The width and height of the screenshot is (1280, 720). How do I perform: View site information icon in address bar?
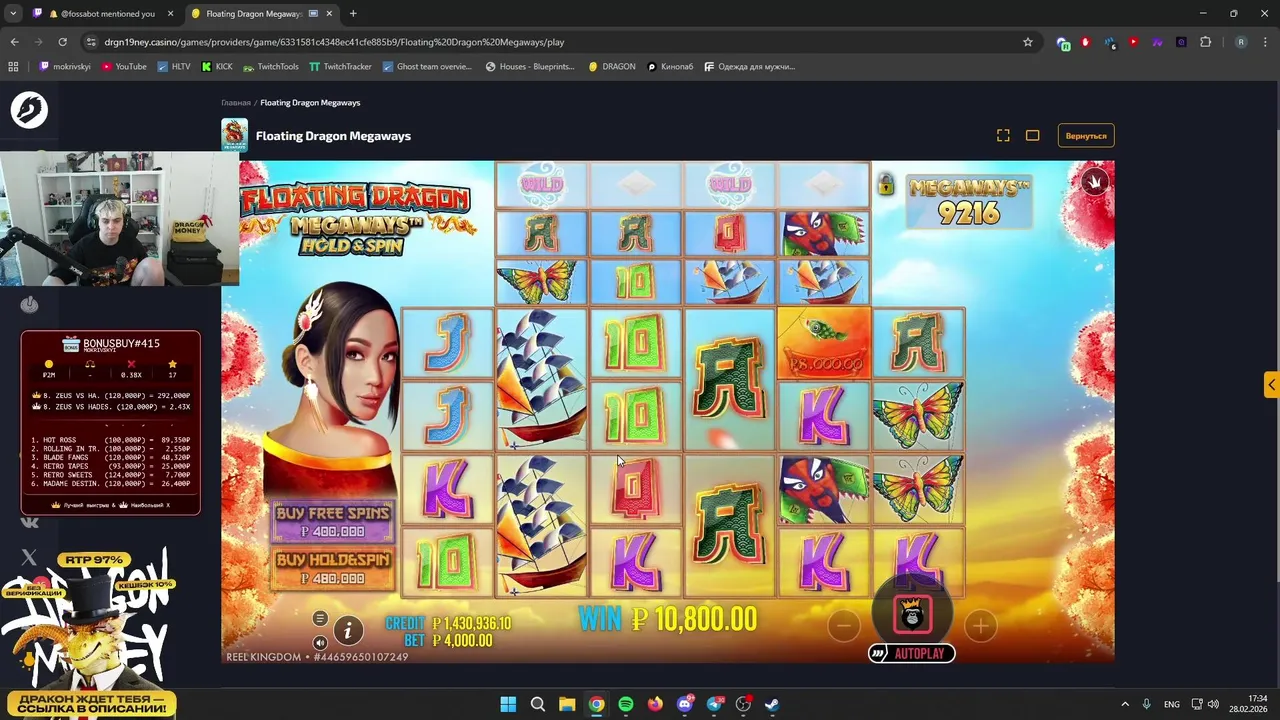click(91, 42)
